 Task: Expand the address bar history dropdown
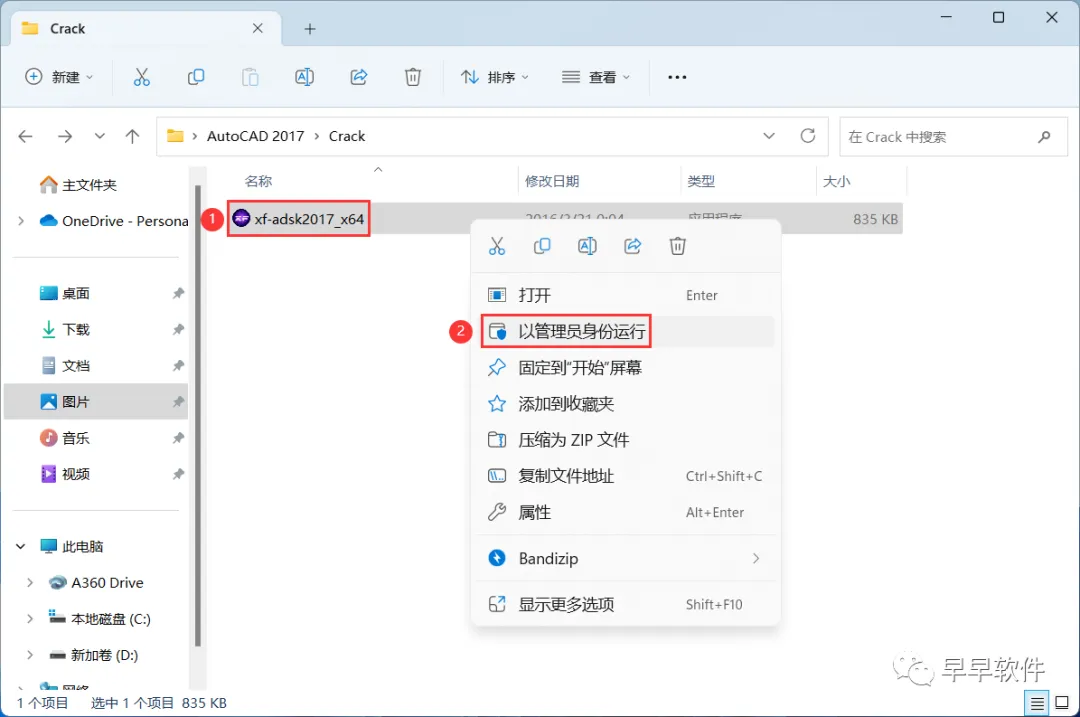click(769, 136)
